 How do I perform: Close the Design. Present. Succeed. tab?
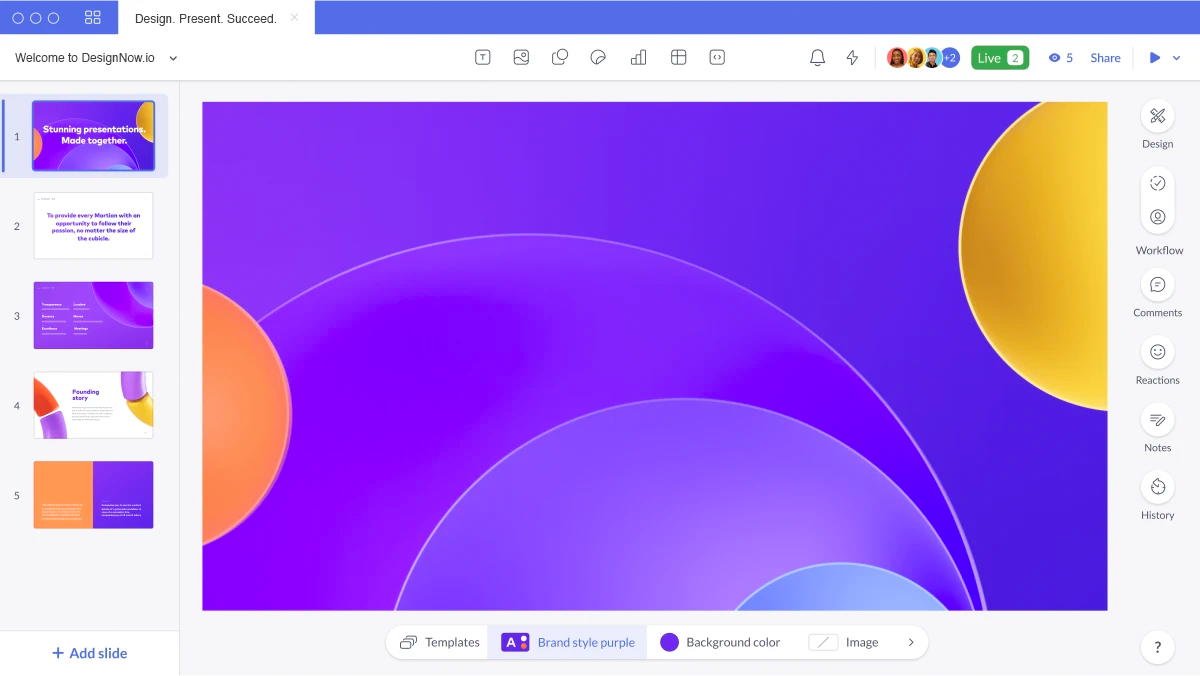294,18
